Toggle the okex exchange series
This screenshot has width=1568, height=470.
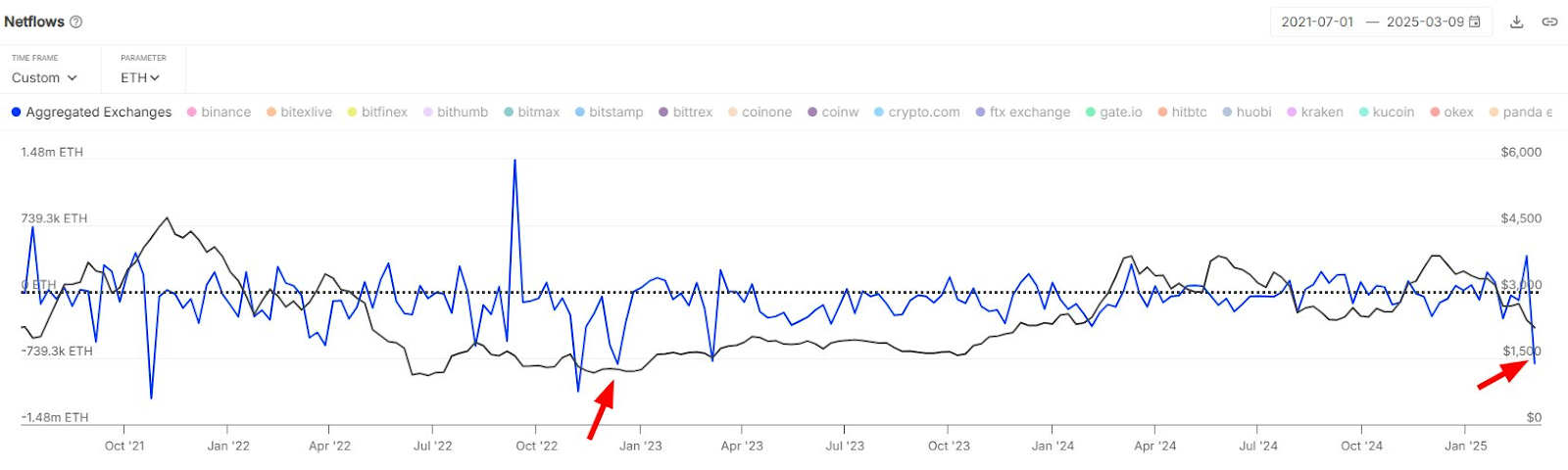[1458, 113]
